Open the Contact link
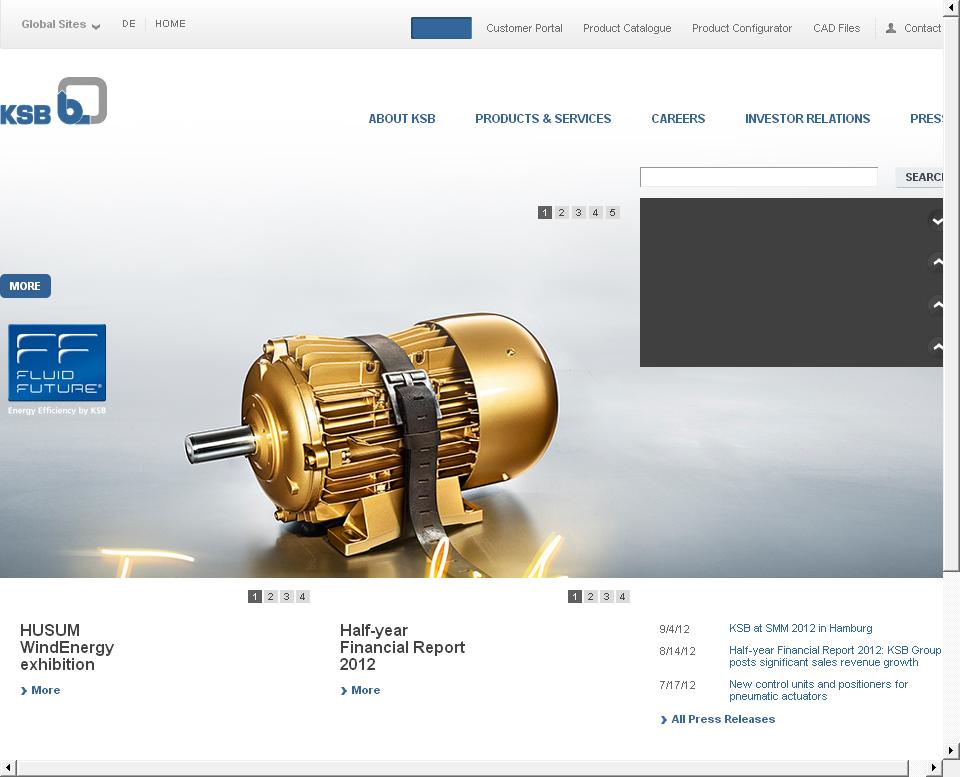Screen dimensions: 960x777 coord(922,28)
